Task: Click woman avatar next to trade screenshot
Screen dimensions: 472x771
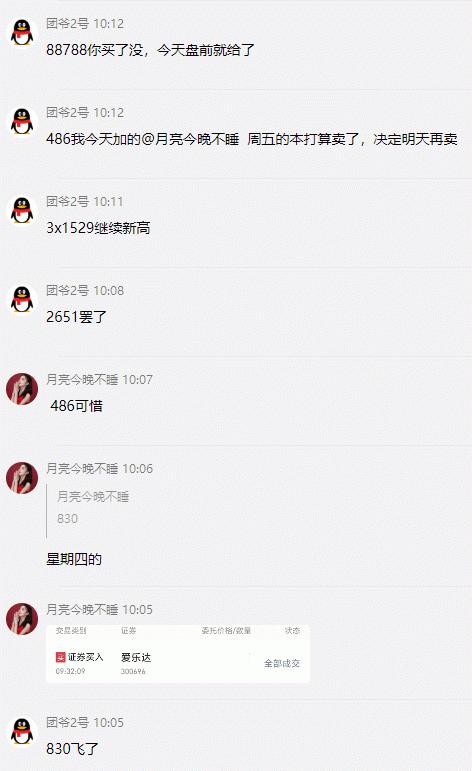Action: (x=22, y=619)
